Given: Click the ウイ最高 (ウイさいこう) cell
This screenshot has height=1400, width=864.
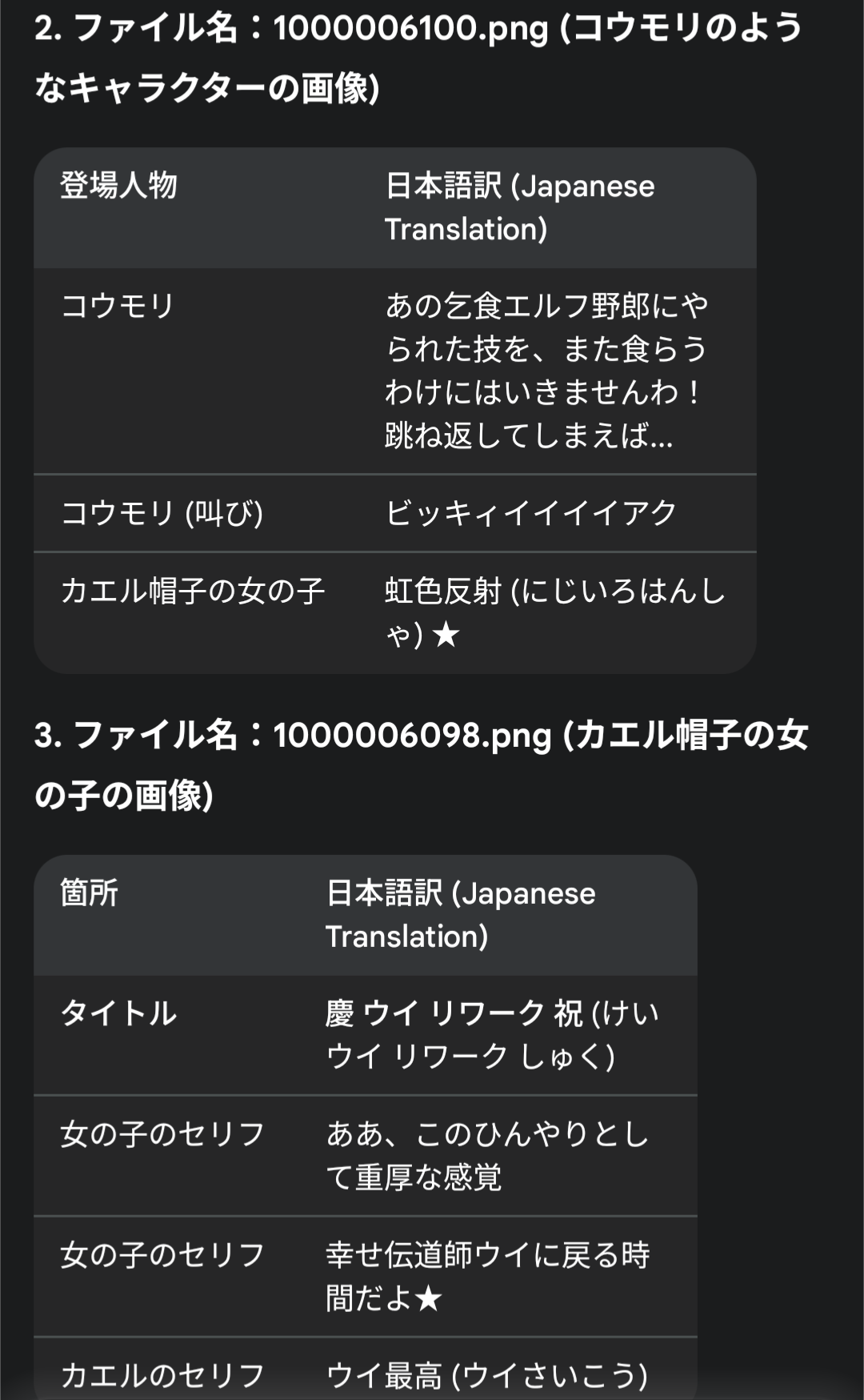Looking at the screenshot, I should point(486,1375).
